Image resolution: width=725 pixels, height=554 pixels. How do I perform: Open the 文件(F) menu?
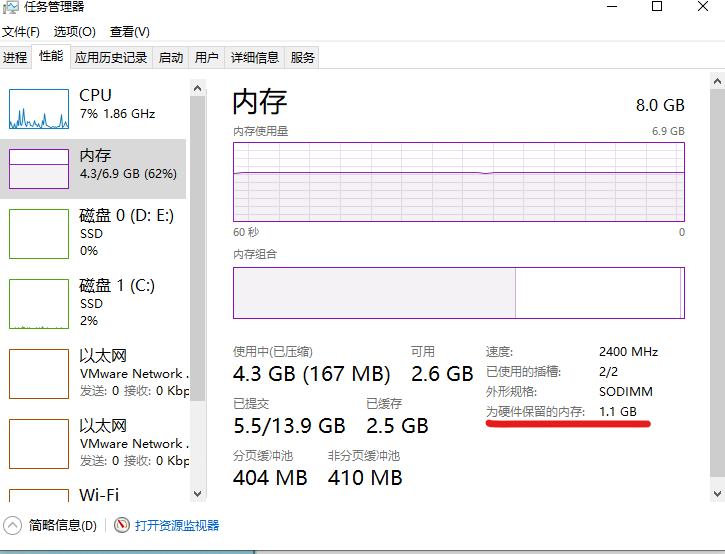tap(21, 31)
